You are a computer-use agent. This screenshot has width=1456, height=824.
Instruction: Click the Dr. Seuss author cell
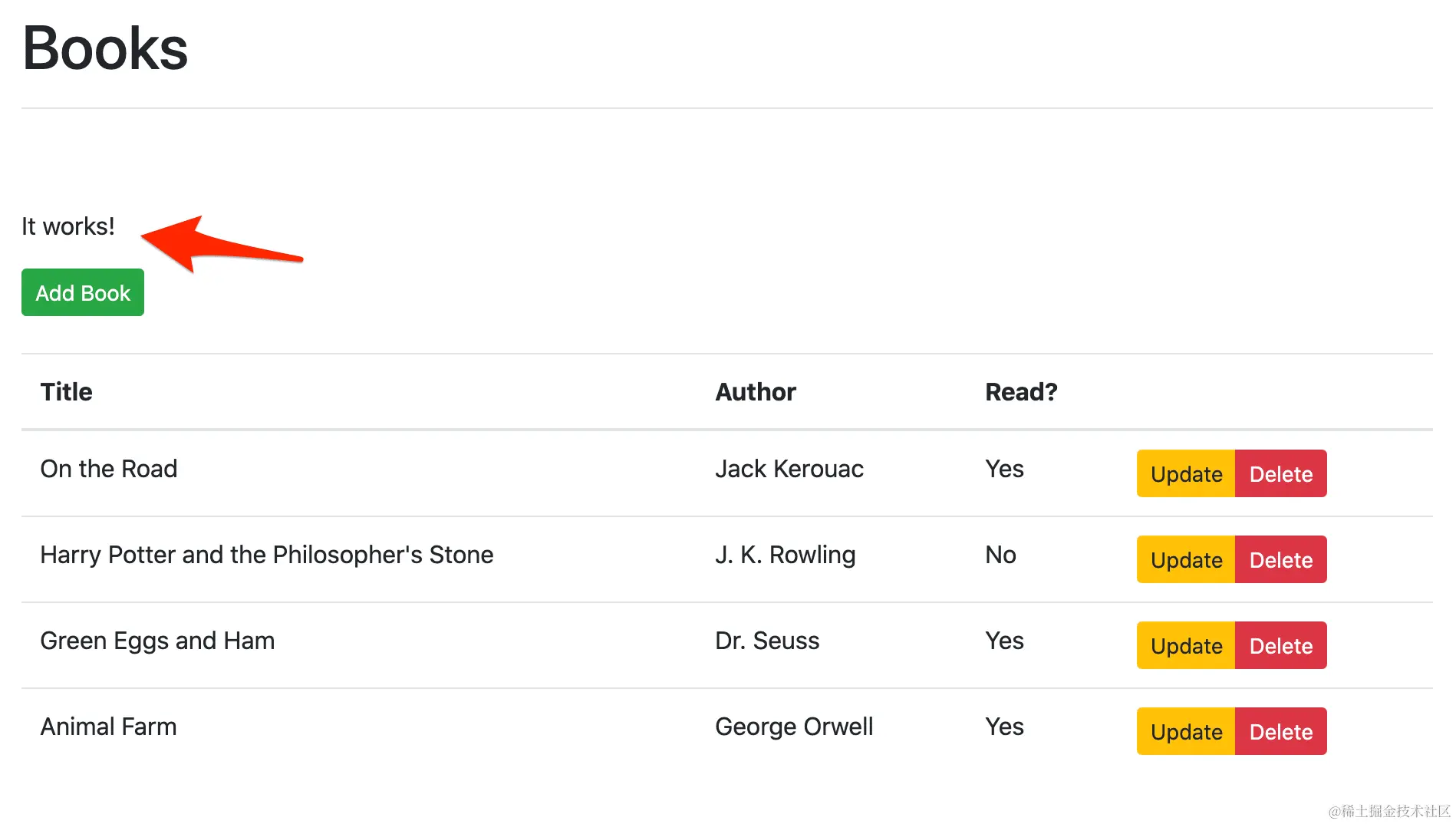point(766,641)
